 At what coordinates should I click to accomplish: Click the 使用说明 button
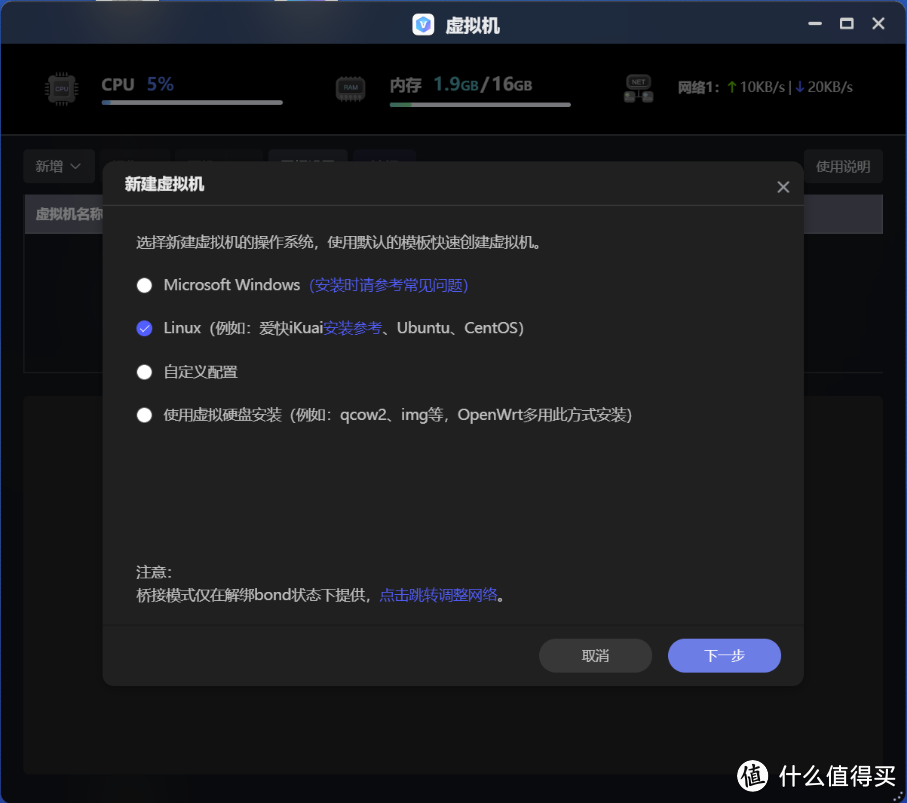click(843, 167)
